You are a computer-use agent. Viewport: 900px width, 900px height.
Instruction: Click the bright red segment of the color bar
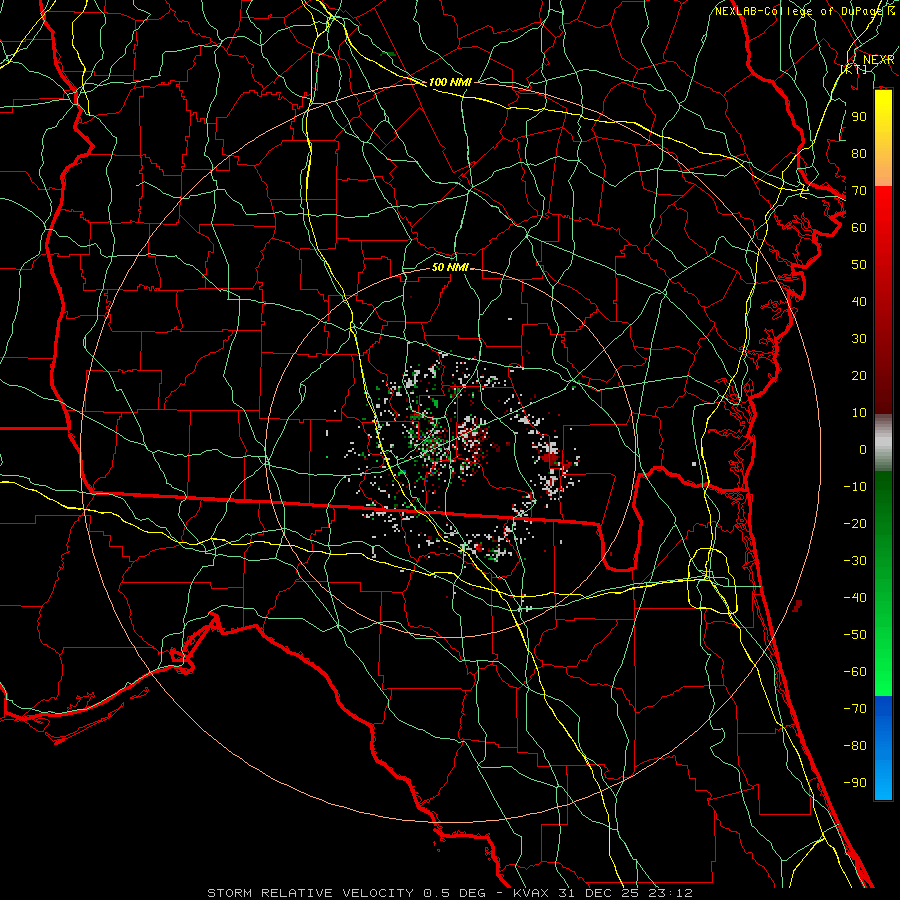pos(883,218)
